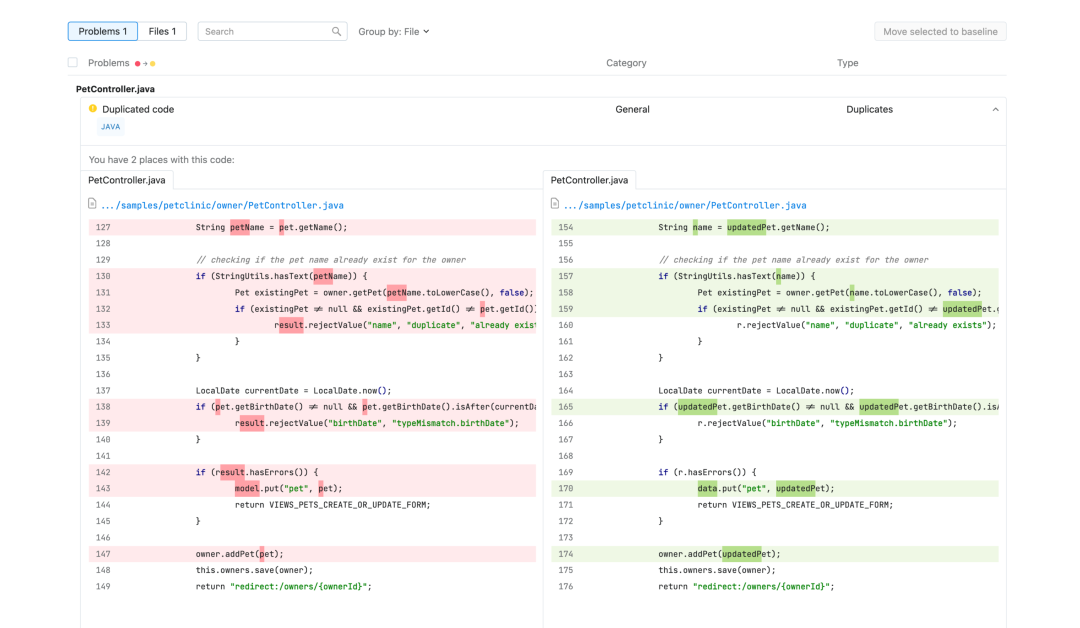Select the right PetController.java code tab
The width and height of the screenshot is (1080, 628).
coord(590,180)
